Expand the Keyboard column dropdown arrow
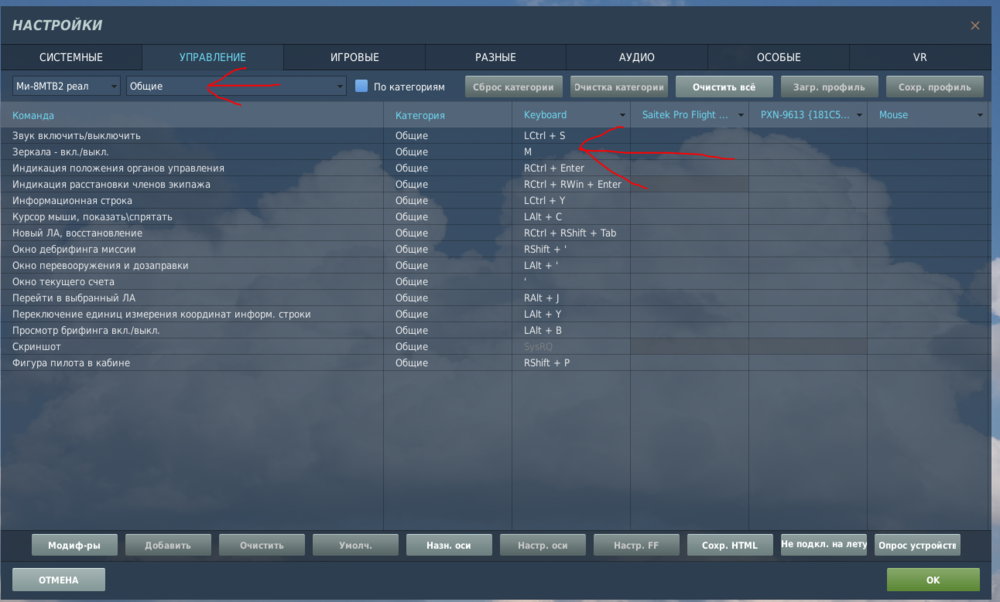 622,115
